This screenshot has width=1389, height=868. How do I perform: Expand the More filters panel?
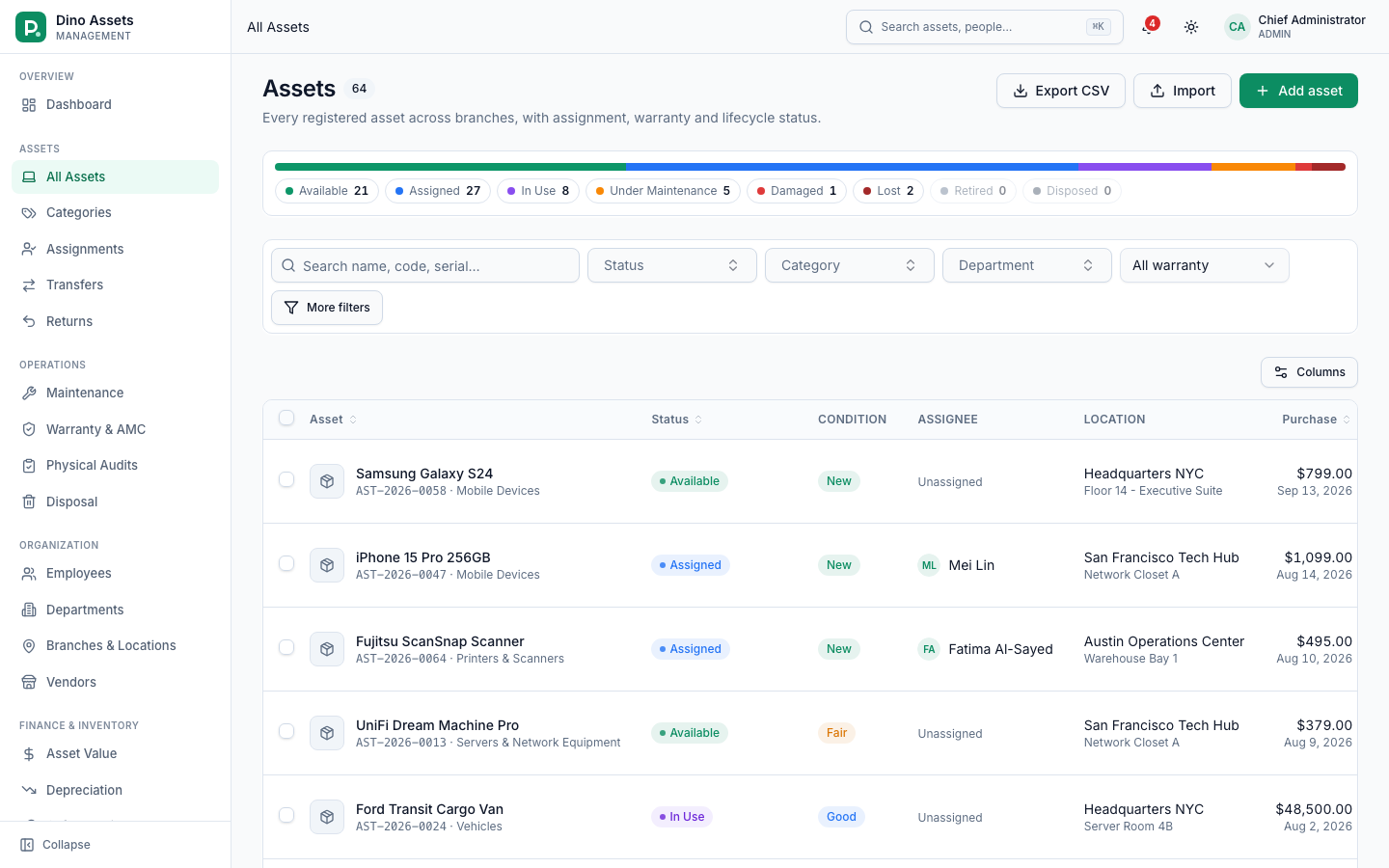point(327,308)
